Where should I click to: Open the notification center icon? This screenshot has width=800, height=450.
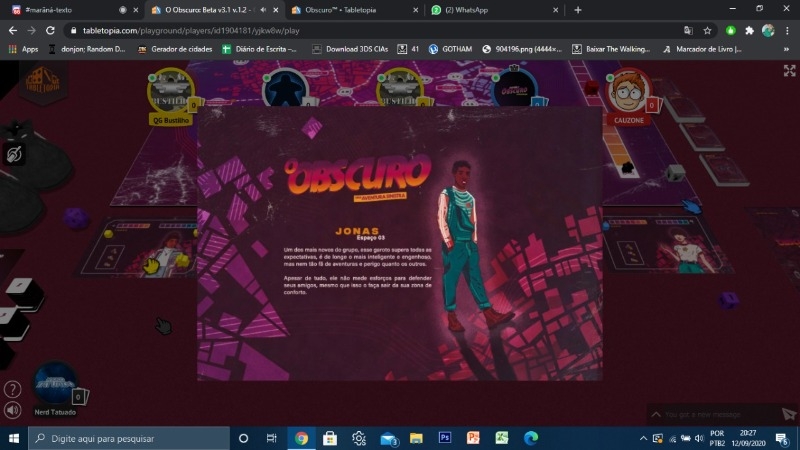coord(782,438)
